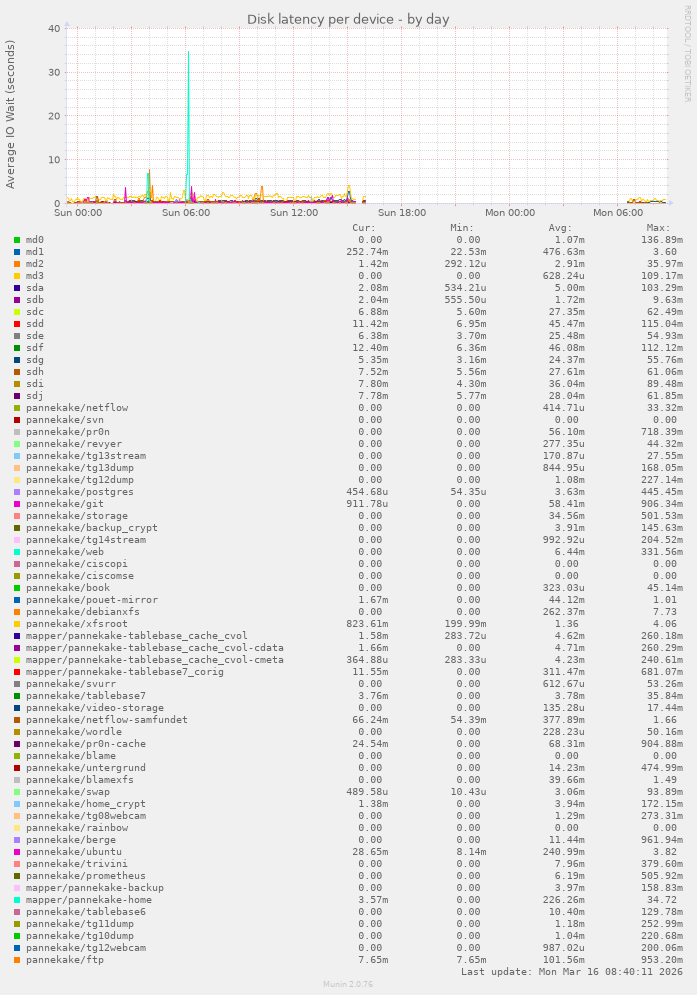Click the mapper/pannekake-backup legend label
Viewport: 697px width, 995px height.
coord(95,888)
